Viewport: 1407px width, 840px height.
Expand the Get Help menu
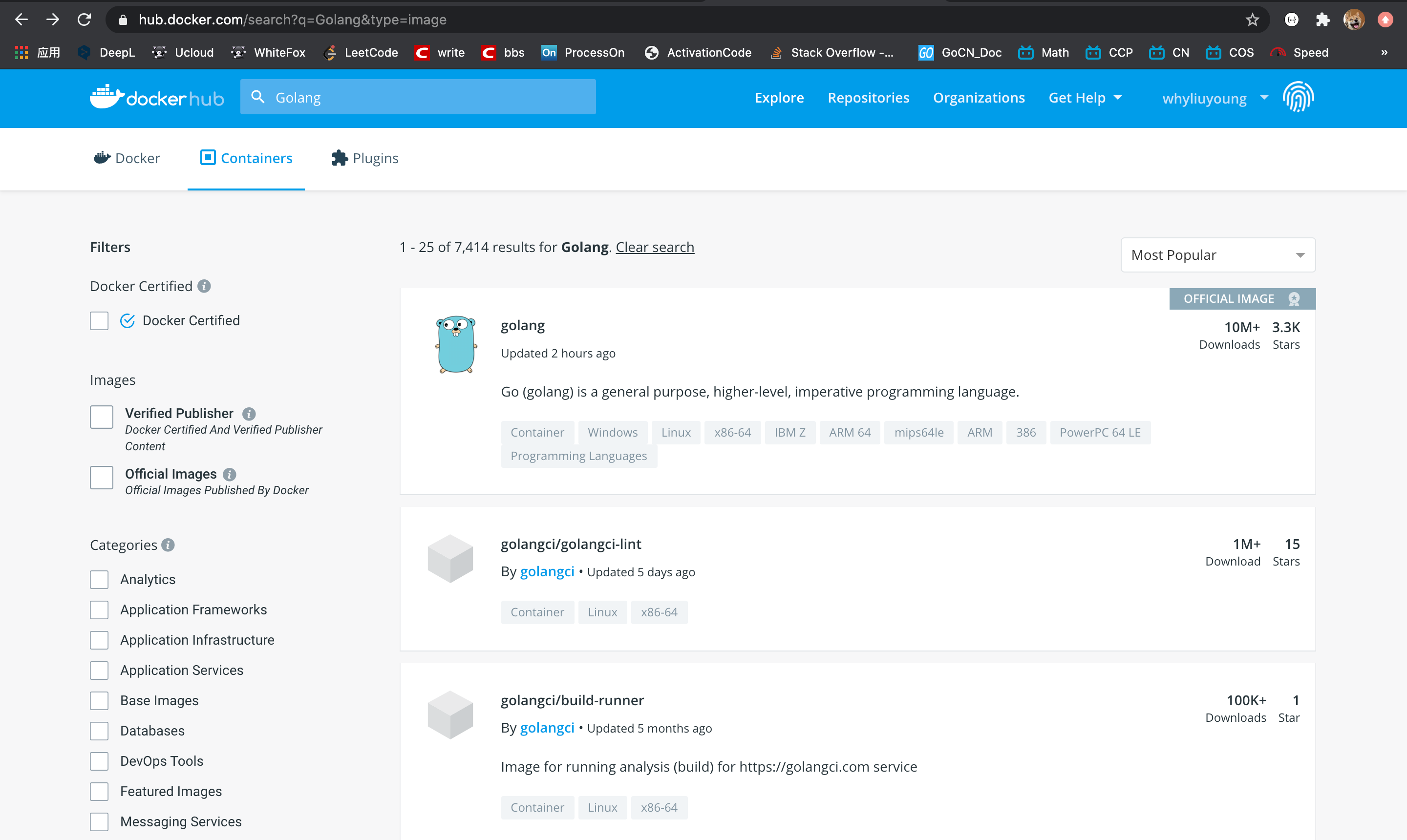click(1084, 97)
